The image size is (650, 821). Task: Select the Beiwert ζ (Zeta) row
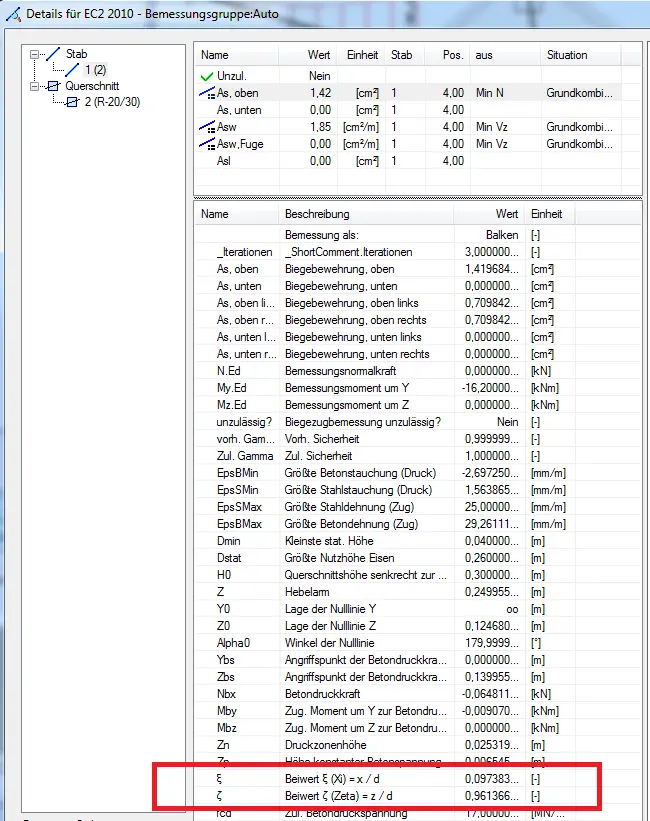pyautogui.click(x=385, y=796)
